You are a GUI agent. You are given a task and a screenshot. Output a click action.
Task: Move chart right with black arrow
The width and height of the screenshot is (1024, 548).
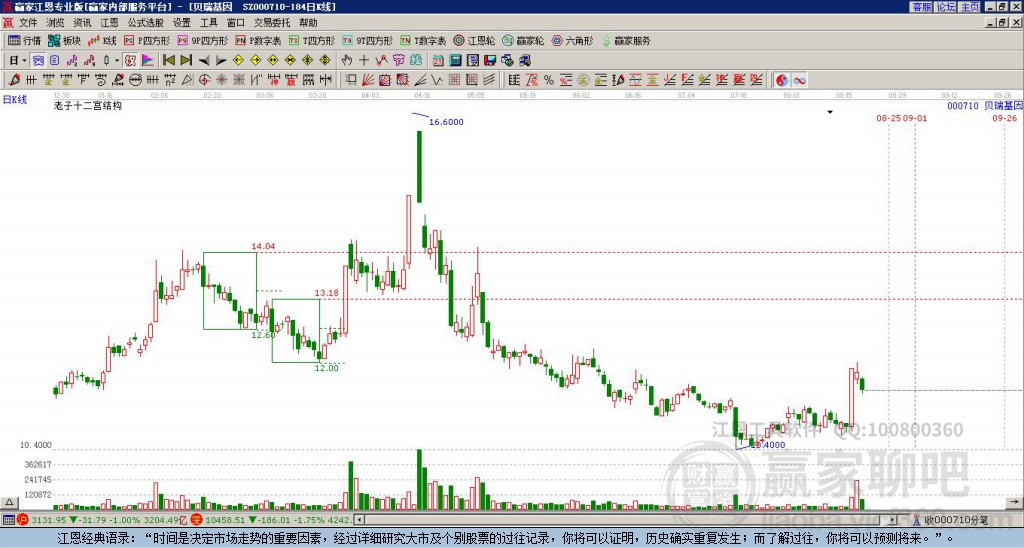[221, 60]
